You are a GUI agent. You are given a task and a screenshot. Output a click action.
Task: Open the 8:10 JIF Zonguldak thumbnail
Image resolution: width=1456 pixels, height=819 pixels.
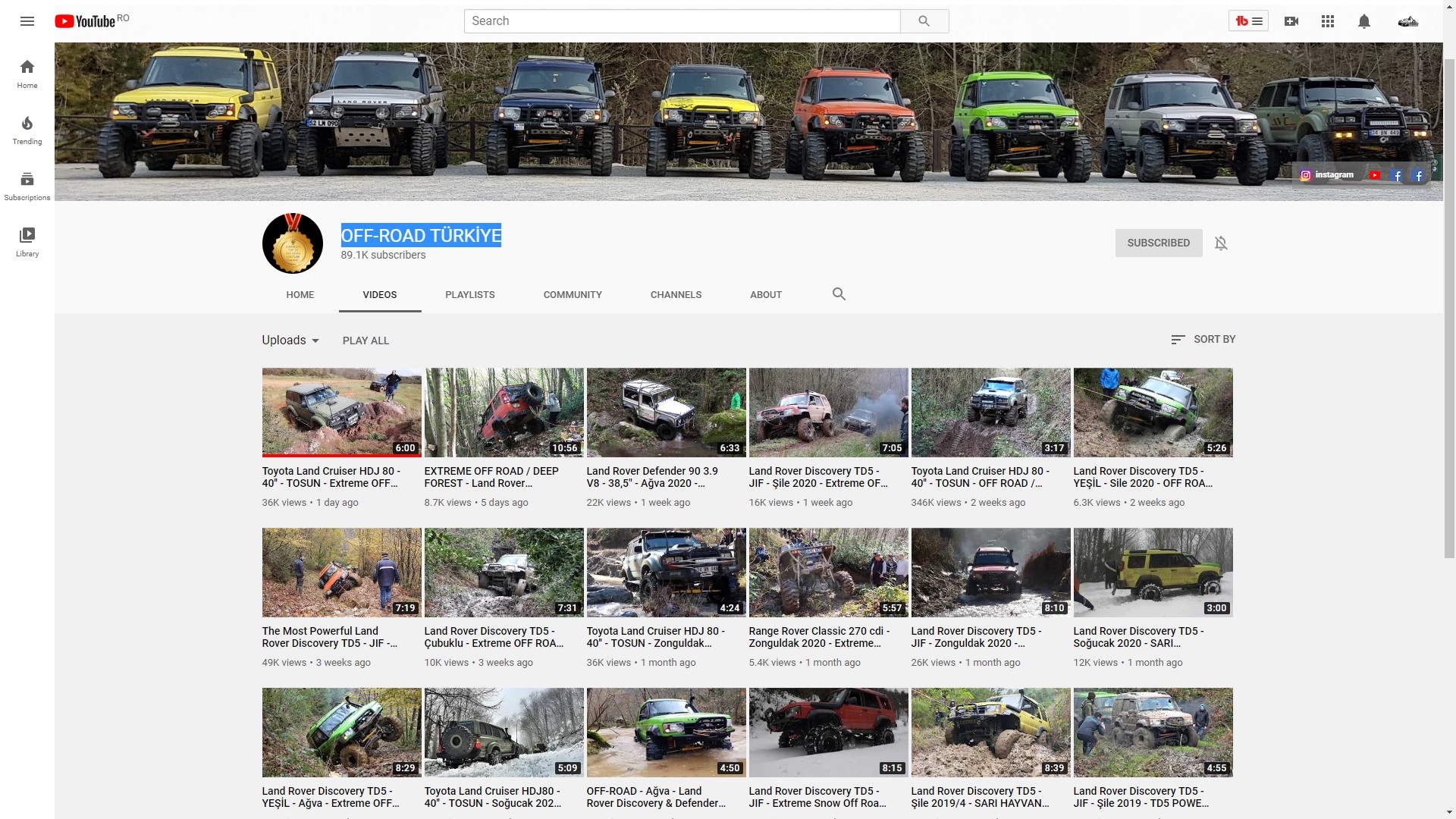tap(991, 573)
